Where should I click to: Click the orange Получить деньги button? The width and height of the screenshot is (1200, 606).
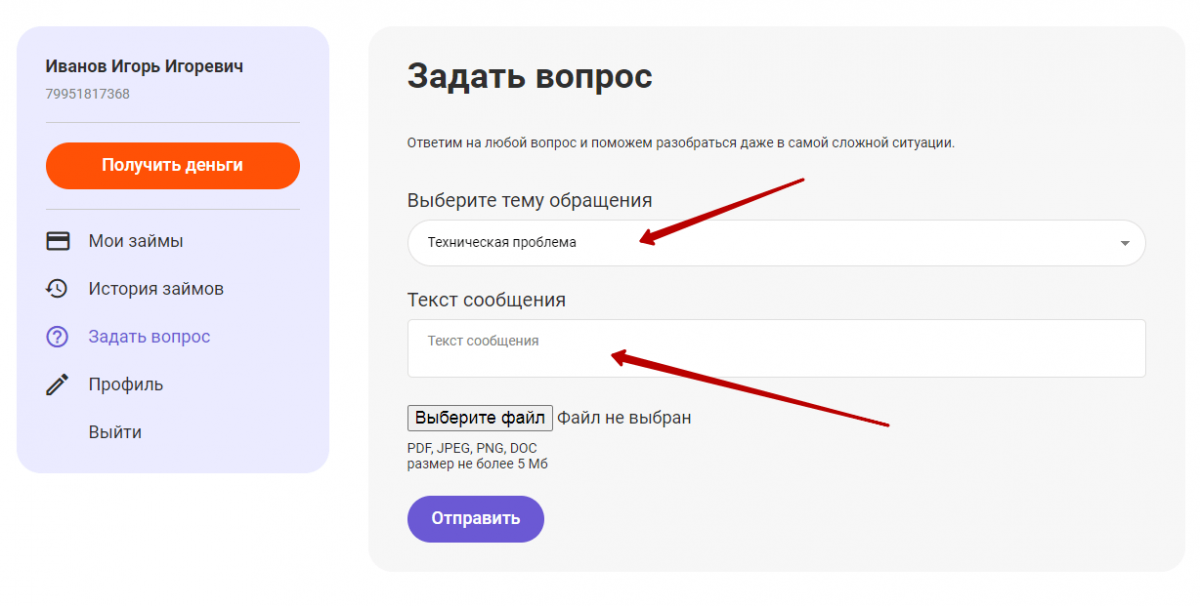click(173, 166)
